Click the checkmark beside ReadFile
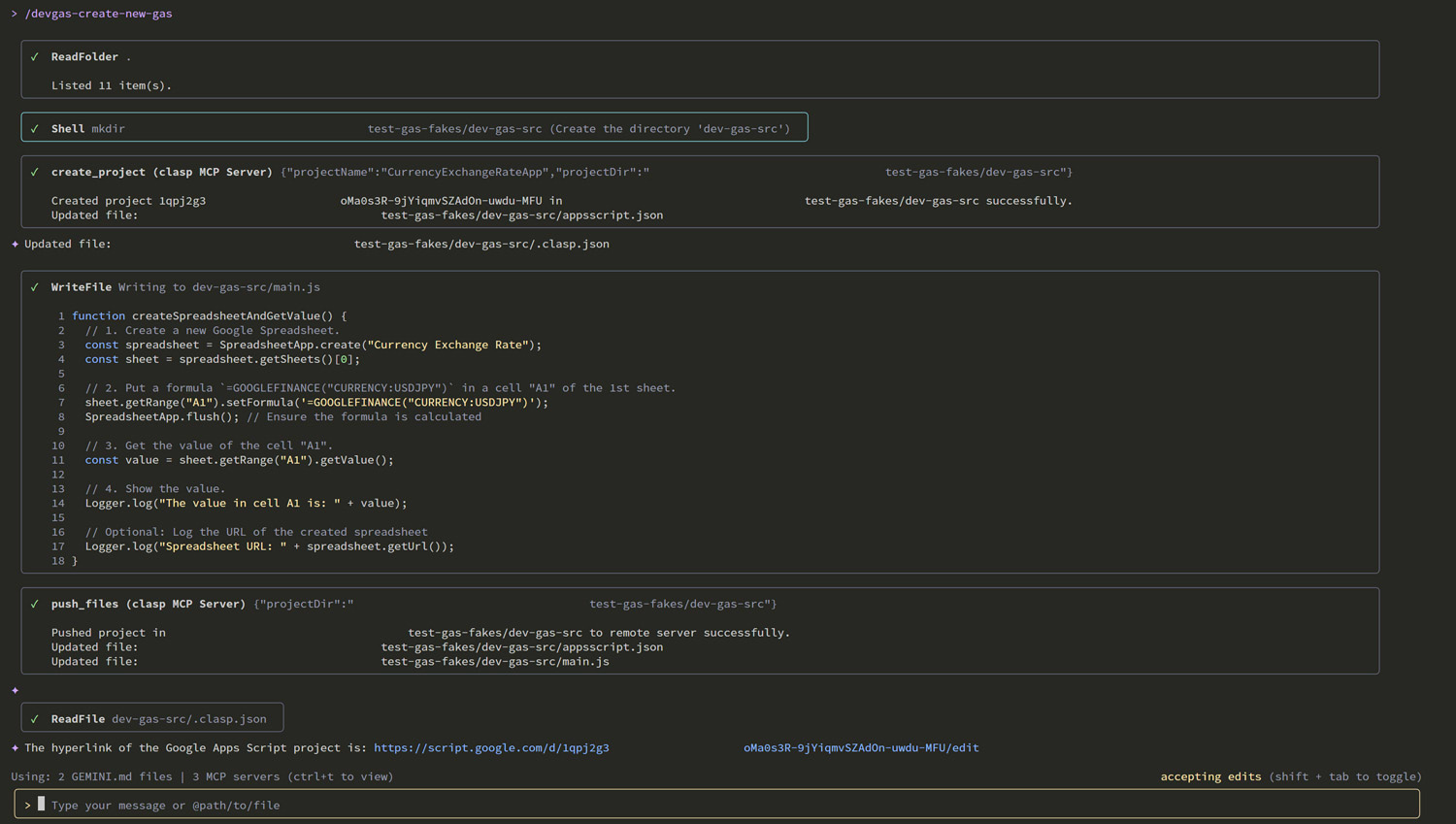 click(35, 719)
